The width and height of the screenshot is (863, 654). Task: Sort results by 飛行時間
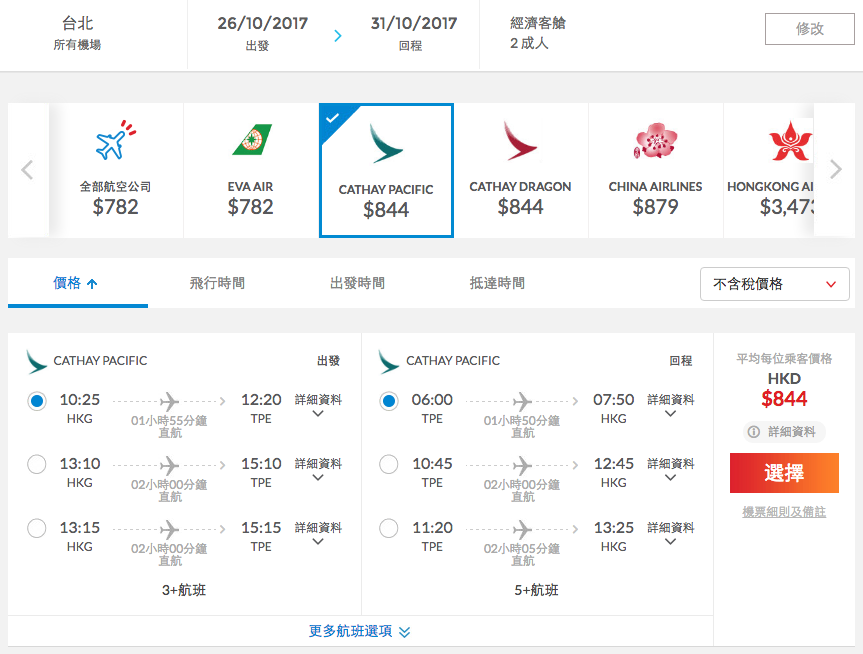217,284
